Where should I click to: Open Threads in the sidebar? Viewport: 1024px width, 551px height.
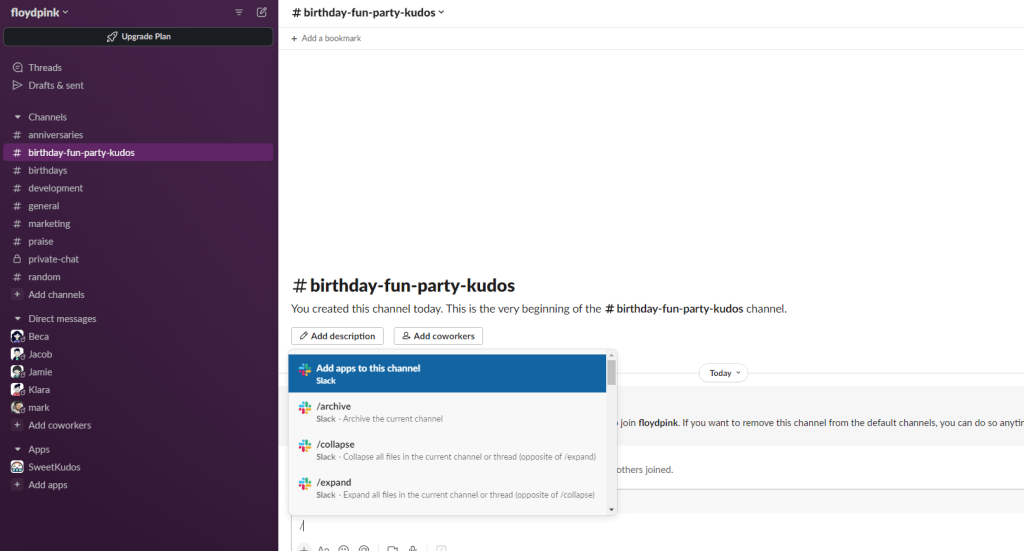click(x=45, y=68)
